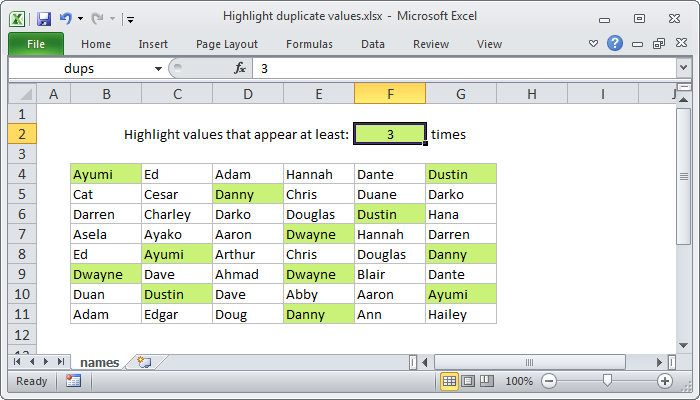This screenshot has width=700, height=400.
Task: Expand the formula bar
Action: click(683, 68)
